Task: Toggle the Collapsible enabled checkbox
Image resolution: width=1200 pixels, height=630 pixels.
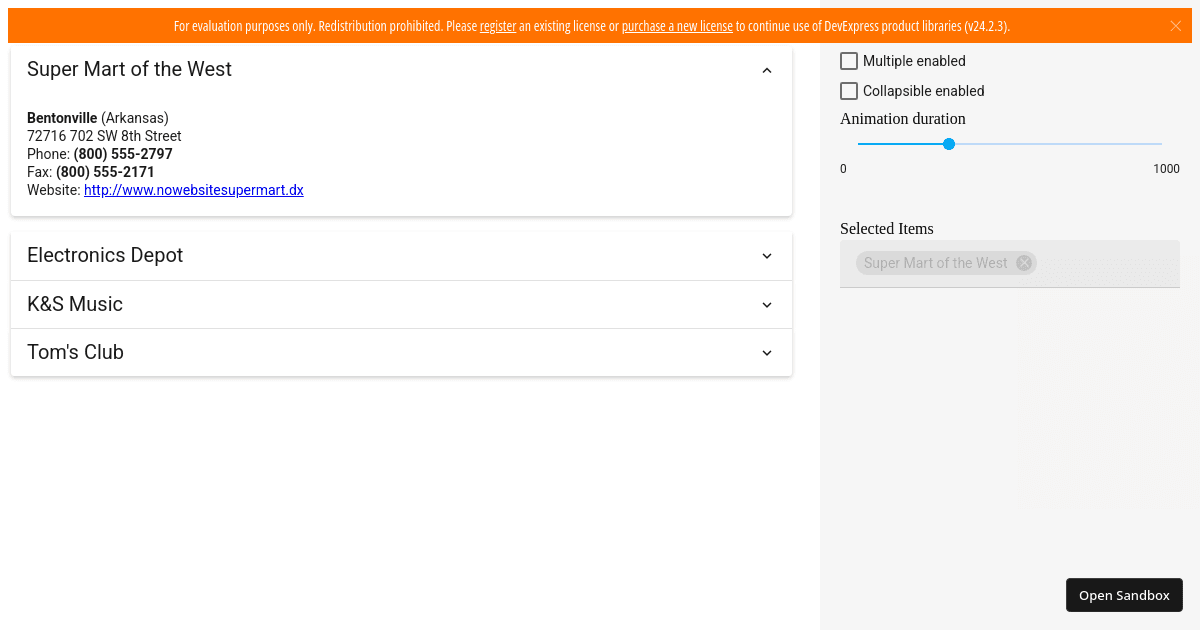Action: click(x=849, y=91)
